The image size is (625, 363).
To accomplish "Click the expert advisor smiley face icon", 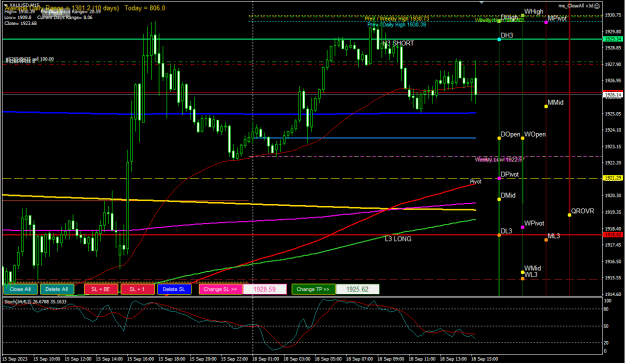I will (597, 6).
